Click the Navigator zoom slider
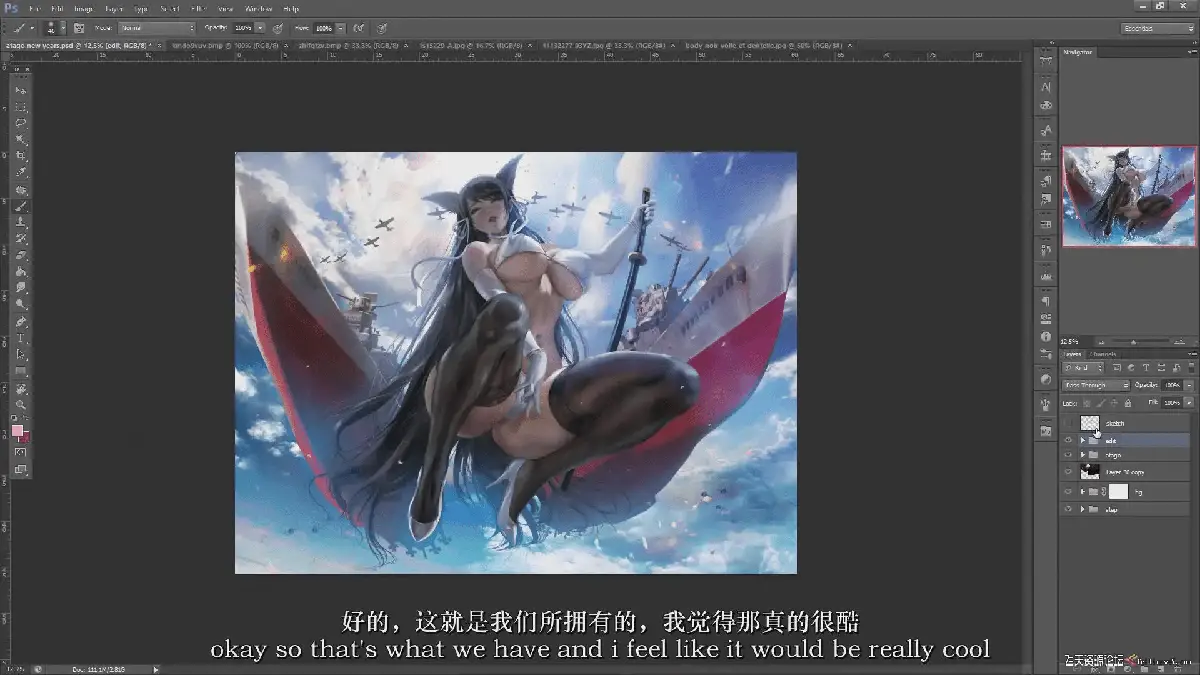The width and height of the screenshot is (1200, 675). click(x=1136, y=341)
